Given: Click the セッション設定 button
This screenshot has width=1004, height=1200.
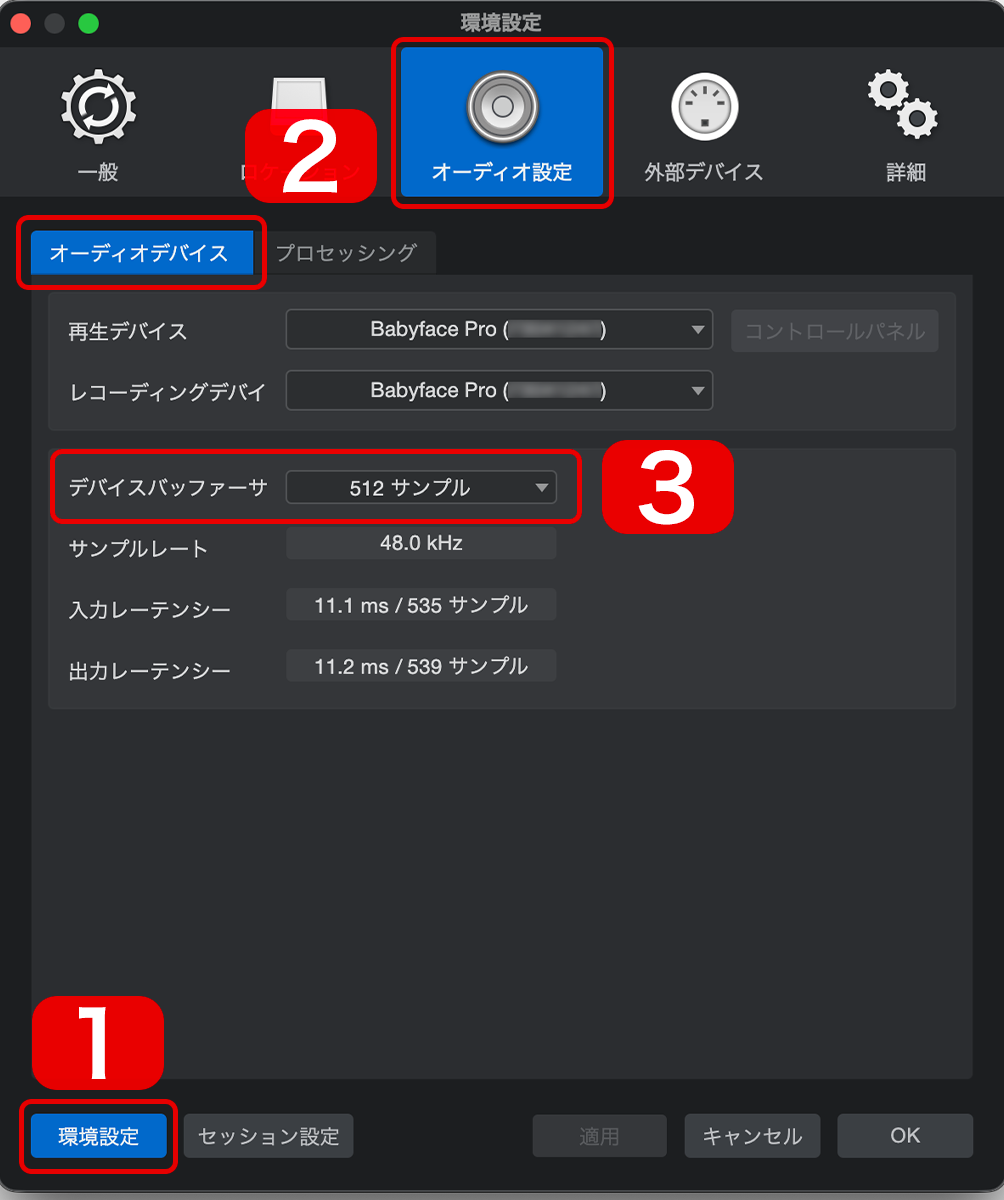Looking at the screenshot, I should (x=269, y=1136).
